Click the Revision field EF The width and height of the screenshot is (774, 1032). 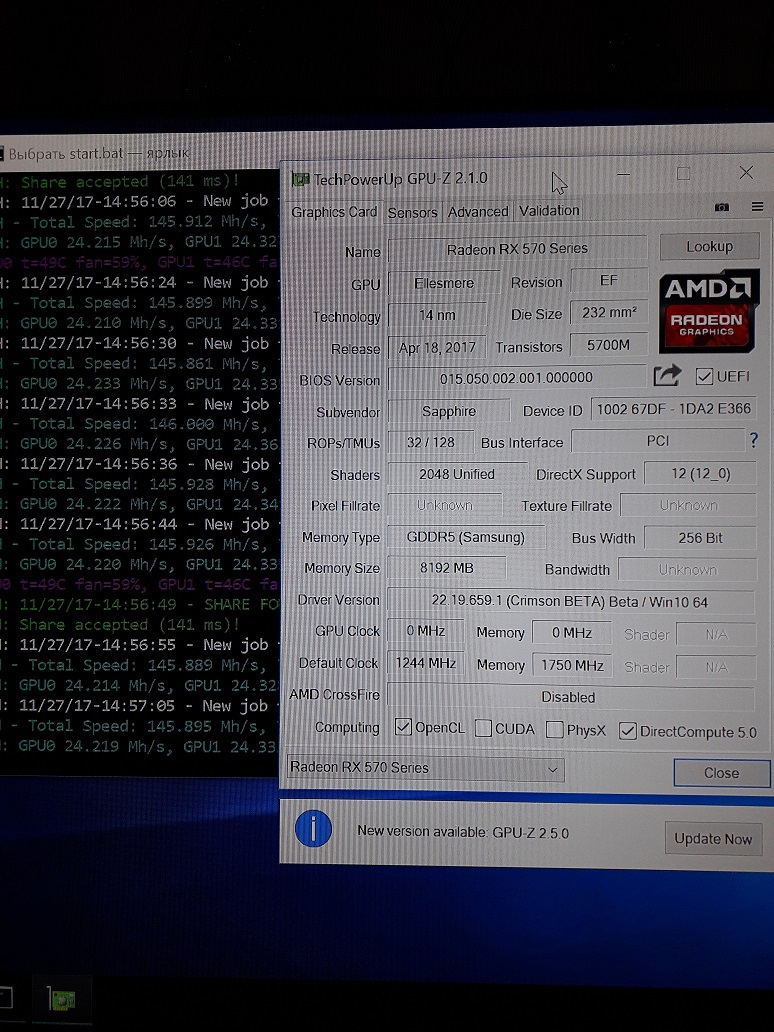click(x=608, y=281)
